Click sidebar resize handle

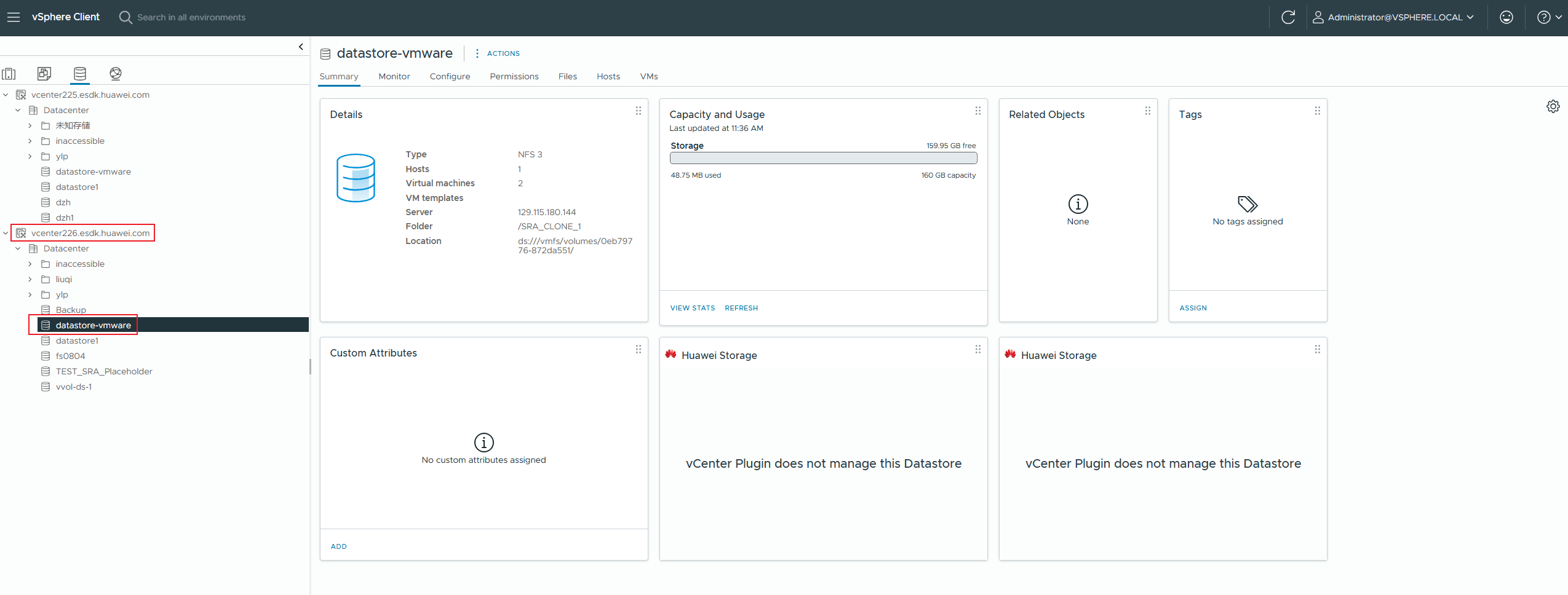tap(310, 367)
